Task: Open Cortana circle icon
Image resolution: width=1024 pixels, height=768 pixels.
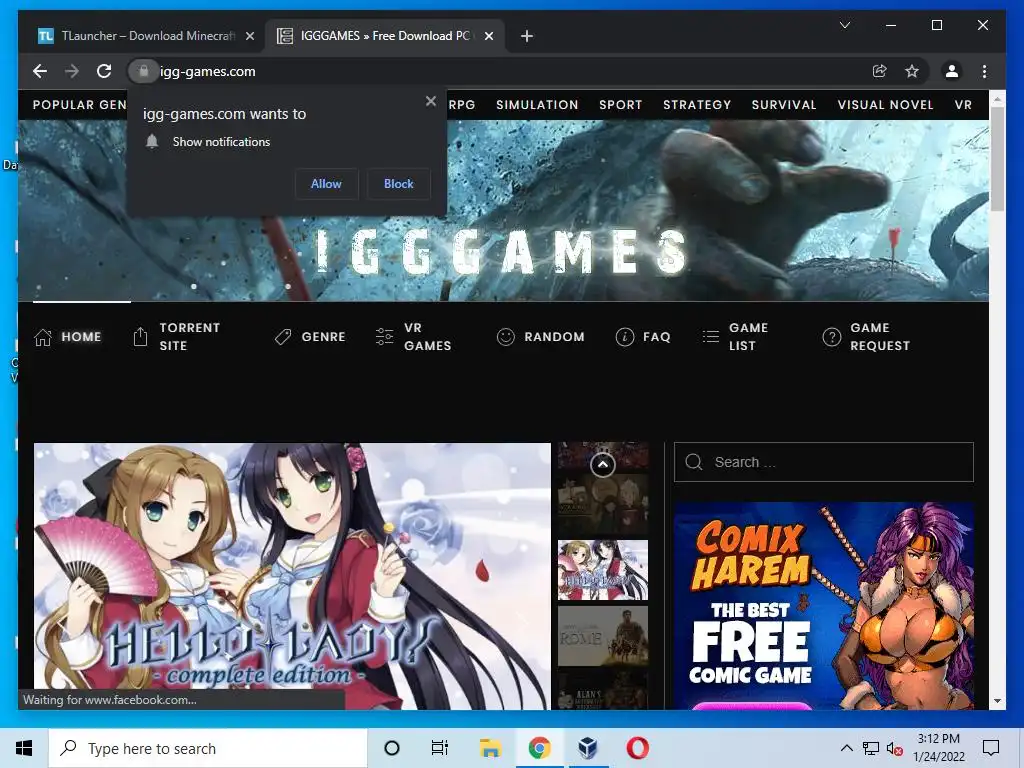Action: point(392,748)
